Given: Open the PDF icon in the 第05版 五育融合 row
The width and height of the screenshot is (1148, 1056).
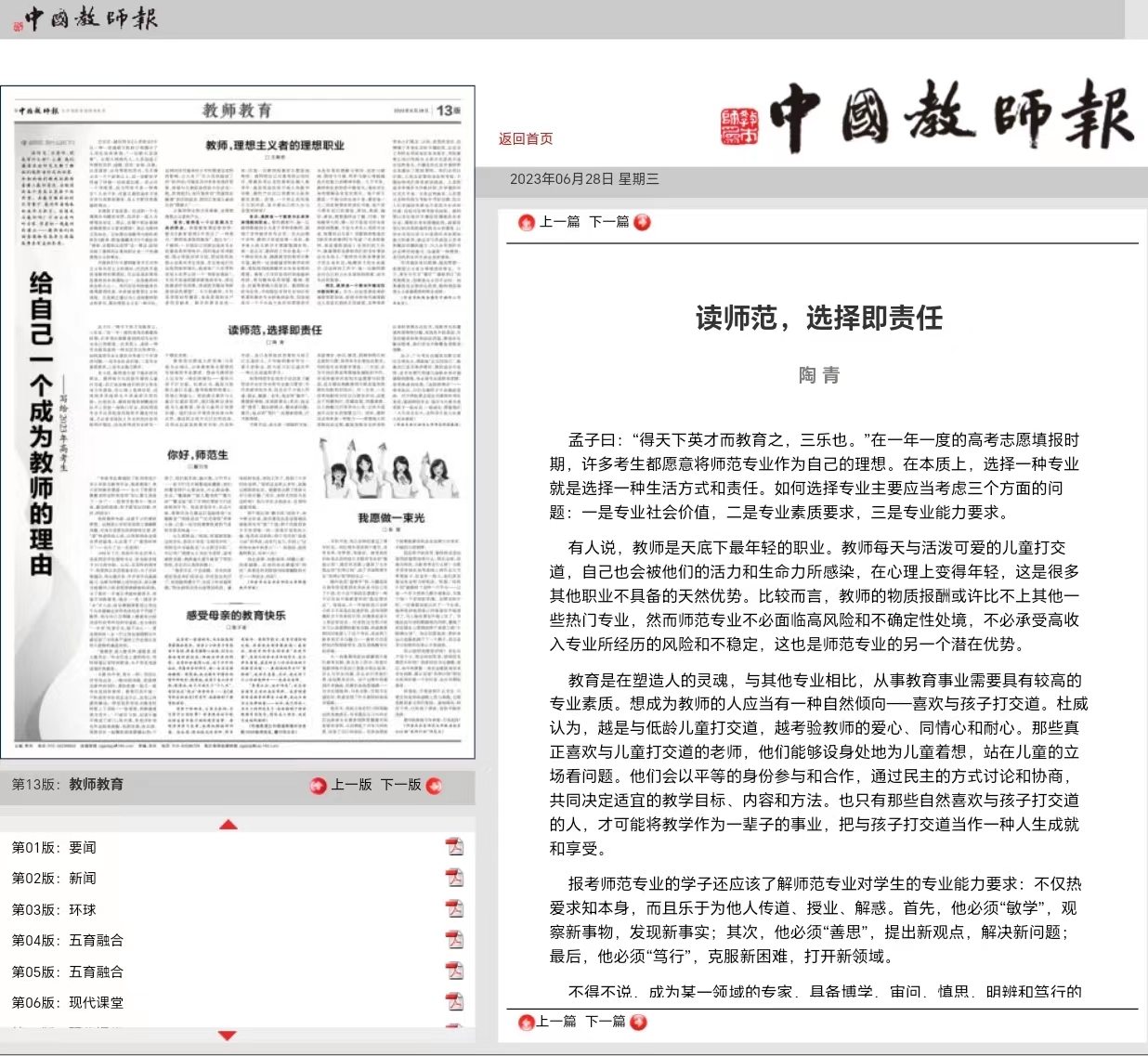Looking at the screenshot, I should pos(454,971).
